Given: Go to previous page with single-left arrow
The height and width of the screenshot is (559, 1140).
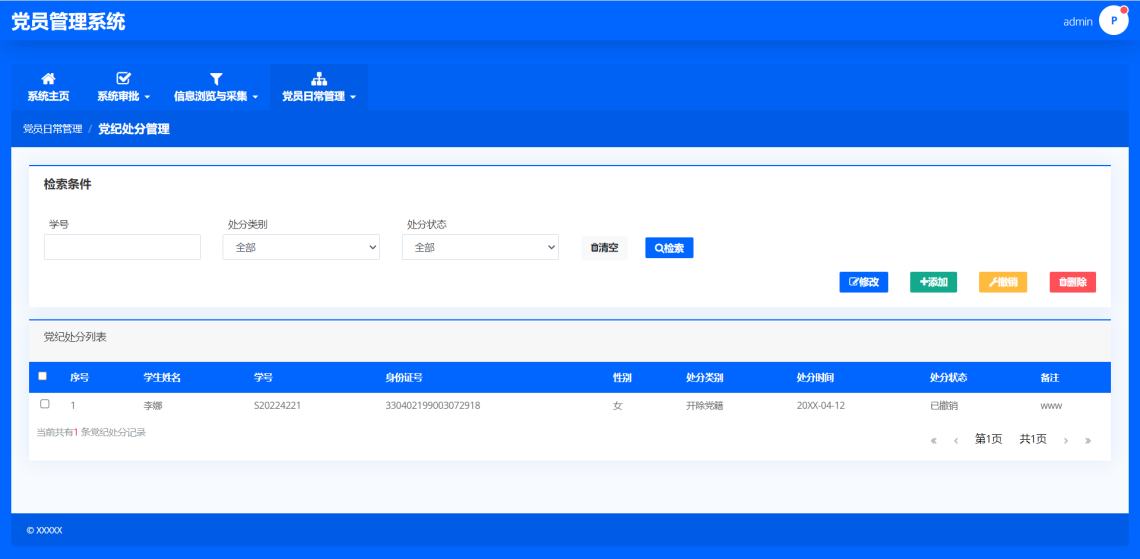Looking at the screenshot, I should click(956, 440).
